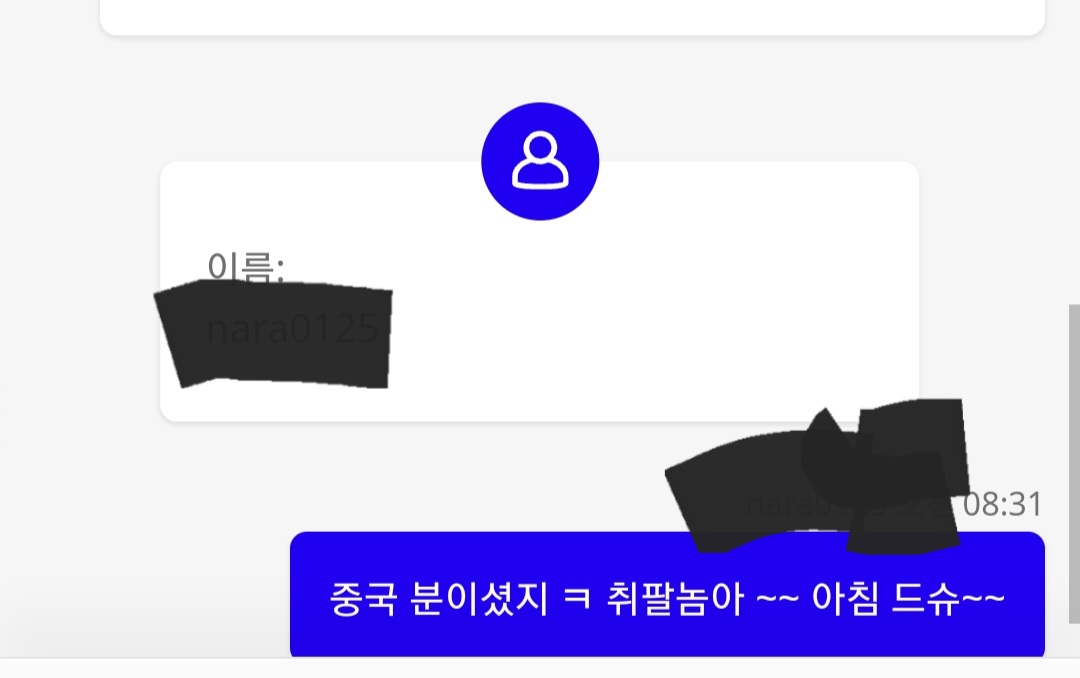Click the left padding of the blue bubble
Viewport: 1080px width, 678px height.
click(x=310, y=598)
